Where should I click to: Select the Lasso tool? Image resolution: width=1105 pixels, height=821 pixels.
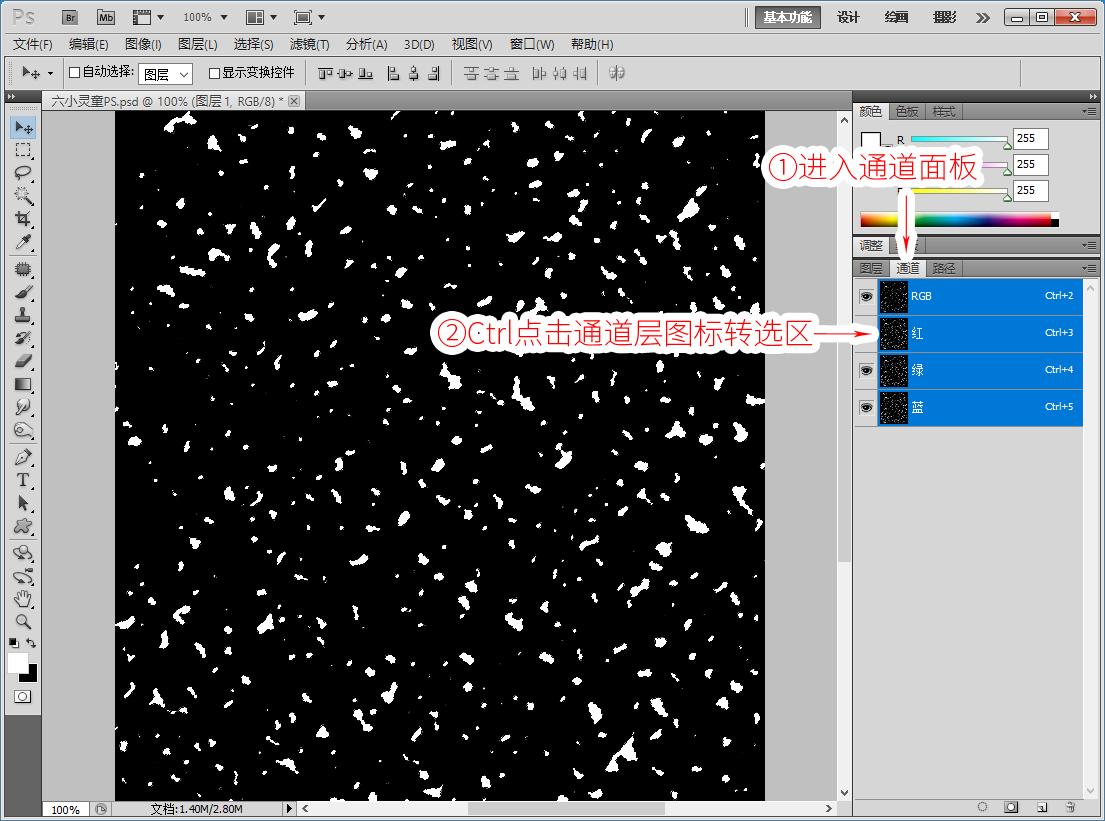tap(23, 173)
